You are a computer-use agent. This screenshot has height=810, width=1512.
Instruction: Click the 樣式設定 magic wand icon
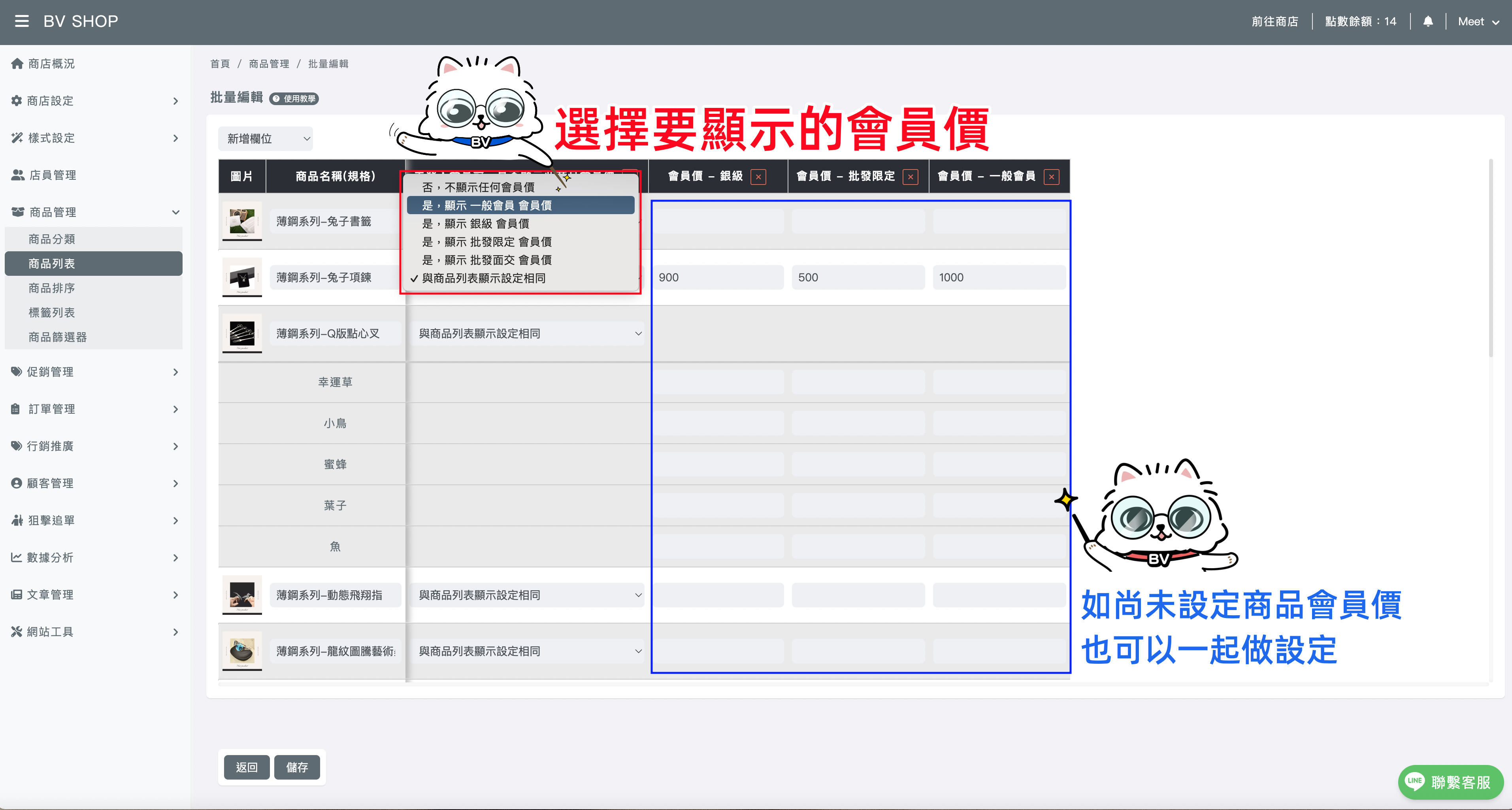coord(17,138)
